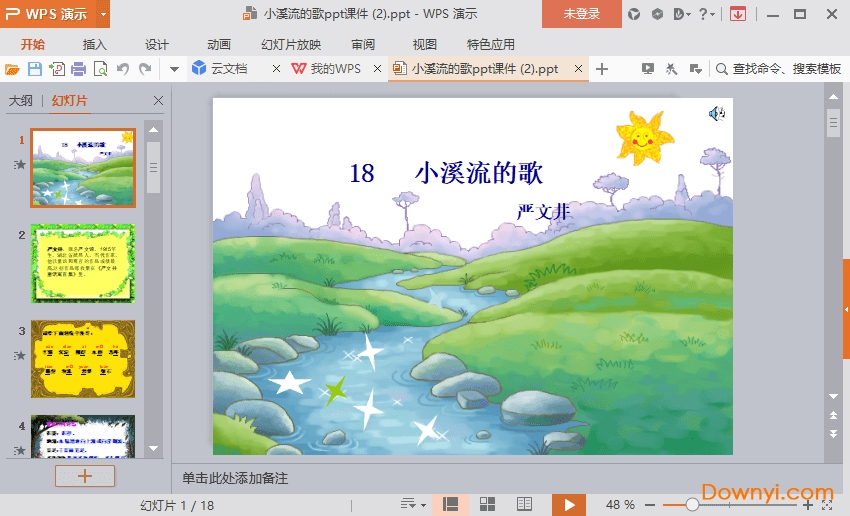Screen dimensions: 850x516
Task: Print the presentation
Action: 79,69
